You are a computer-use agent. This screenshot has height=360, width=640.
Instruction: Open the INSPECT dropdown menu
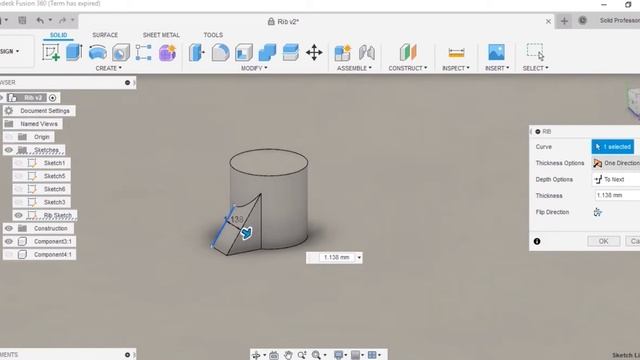click(456, 68)
